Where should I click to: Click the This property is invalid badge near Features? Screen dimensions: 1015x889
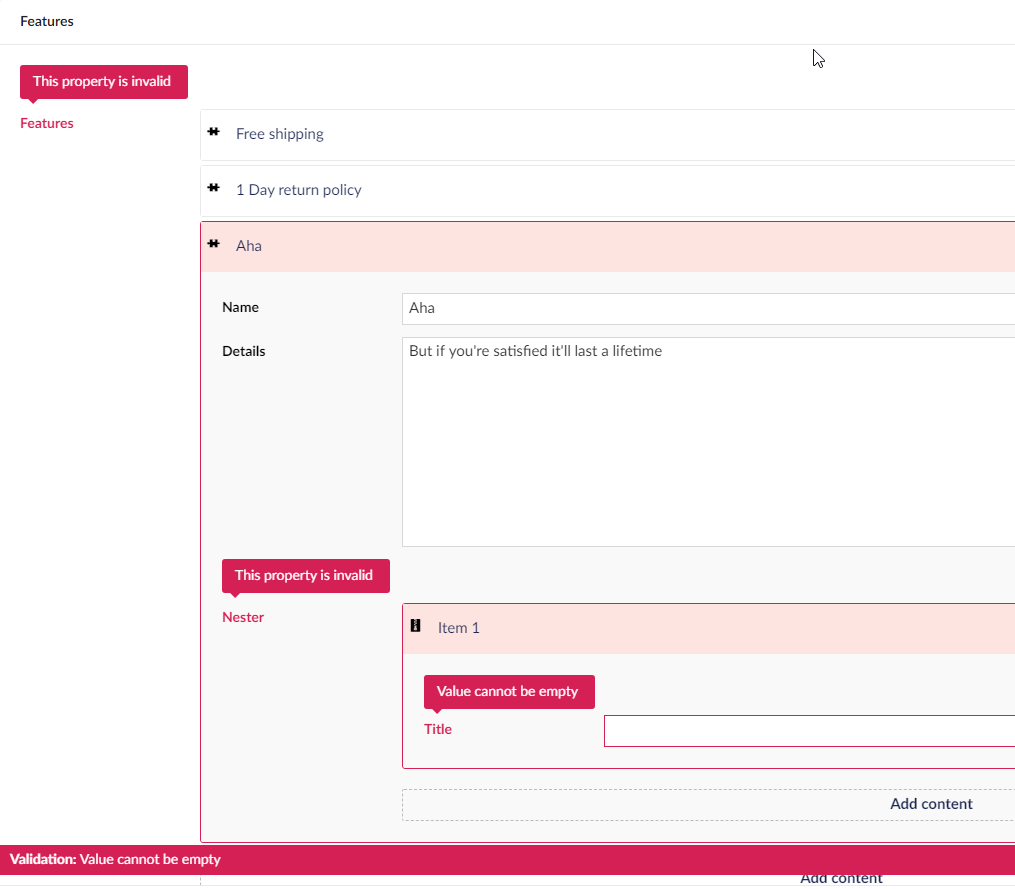pyautogui.click(x=103, y=81)
